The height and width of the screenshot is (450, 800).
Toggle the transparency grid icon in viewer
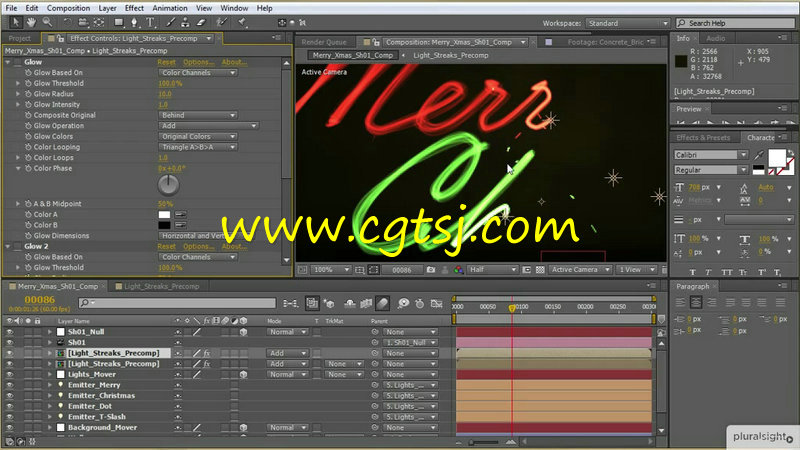click(540, 269)
